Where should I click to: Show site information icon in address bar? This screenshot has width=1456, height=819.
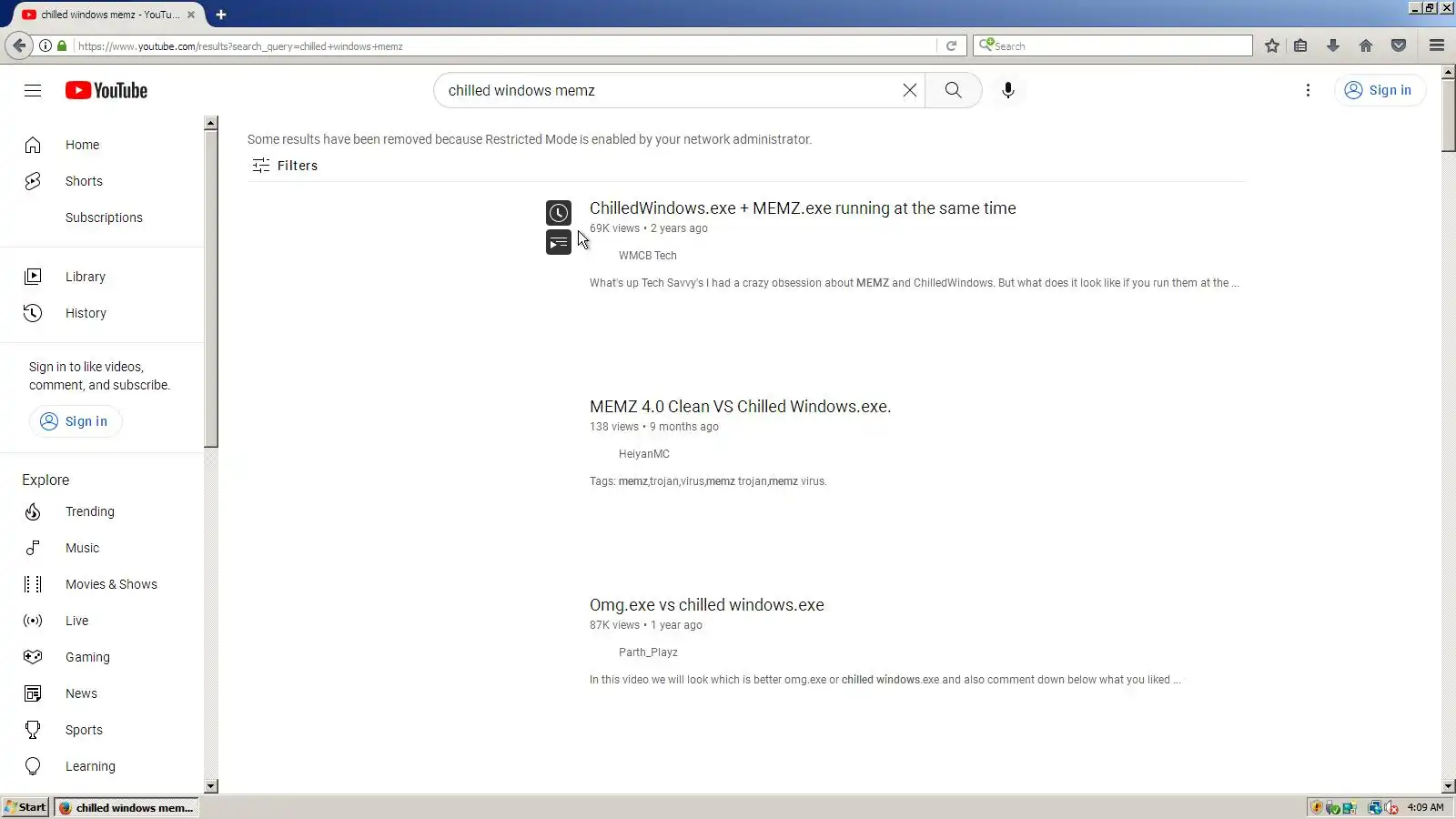[x=45, y=45]
